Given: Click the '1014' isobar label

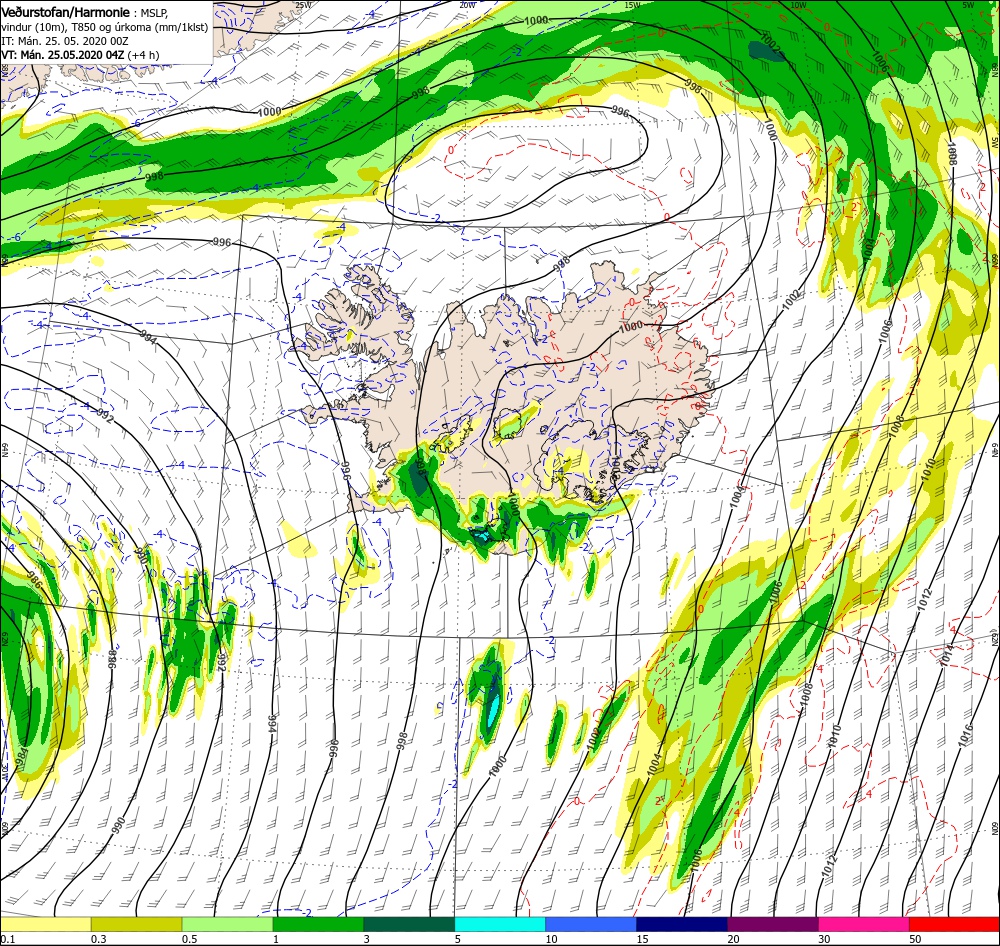Looking at the screenshot, I should [945, 655].
